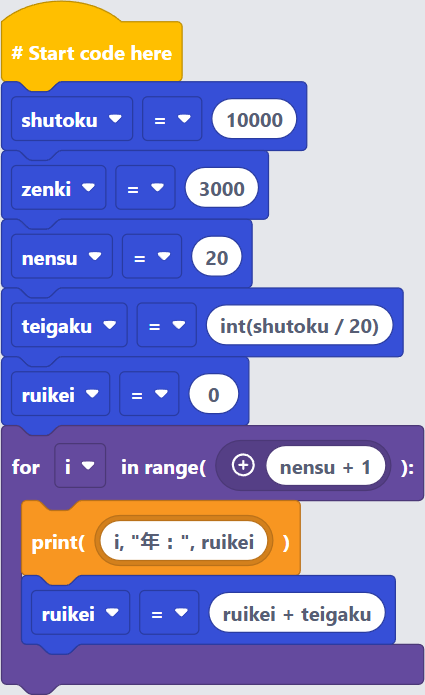This screenshot has height=695, width=425.
Task: Edit the 3000 value field
Action: tap(222, 188)
